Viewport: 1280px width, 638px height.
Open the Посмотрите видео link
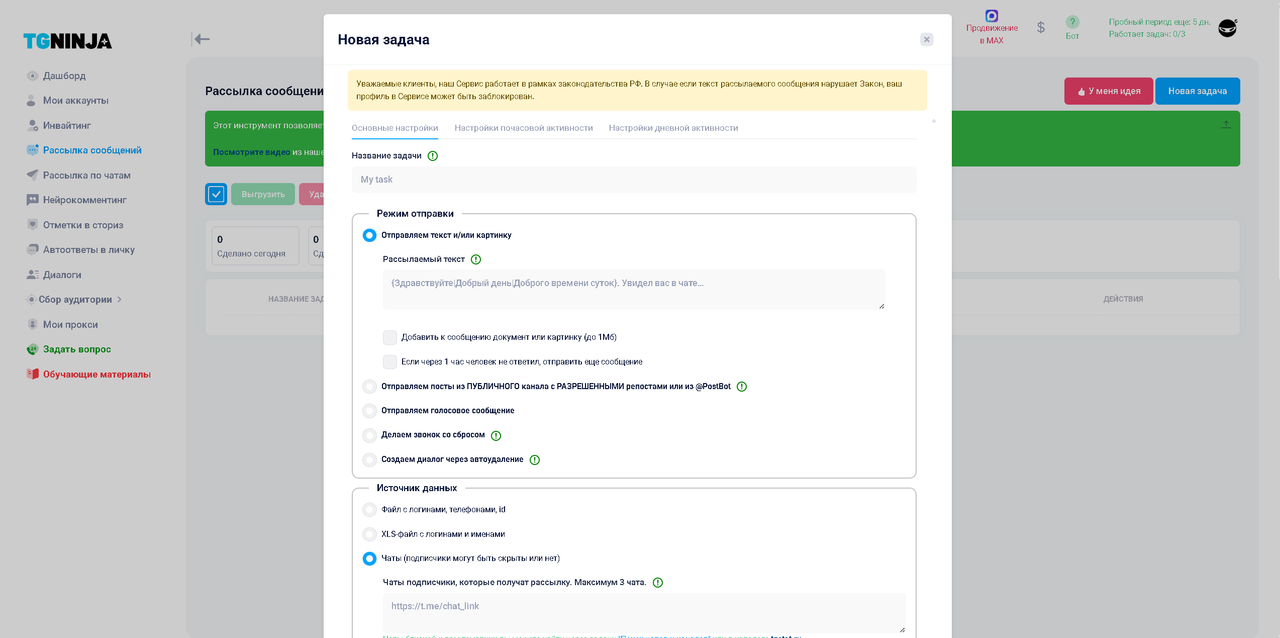point(252,152)
